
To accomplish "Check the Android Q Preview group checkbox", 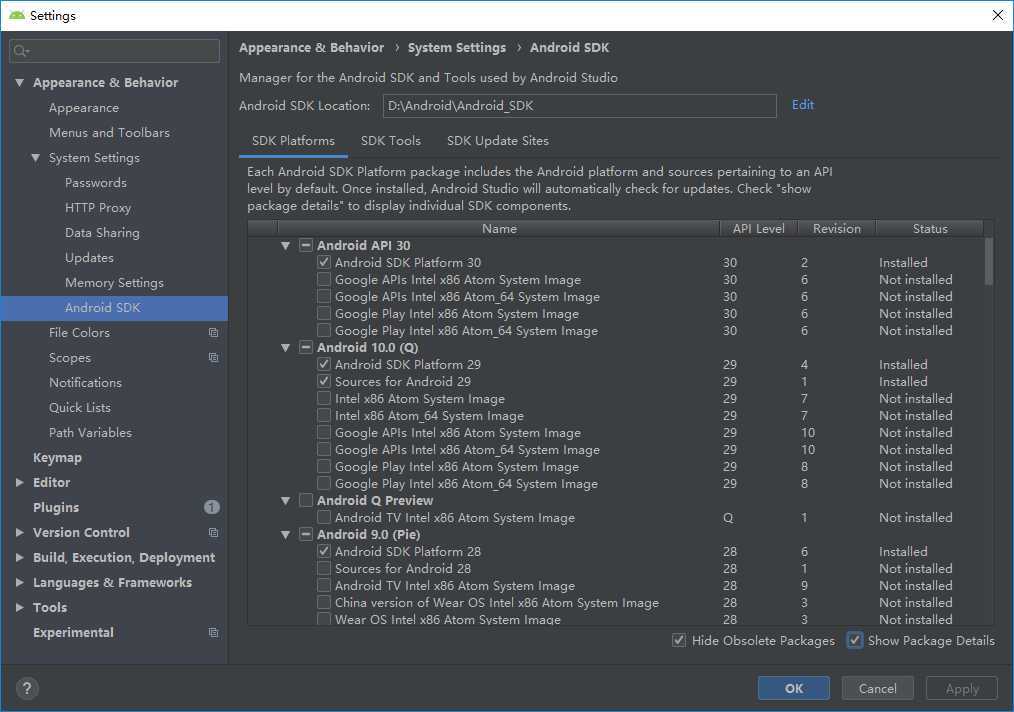I will (306, 501).
